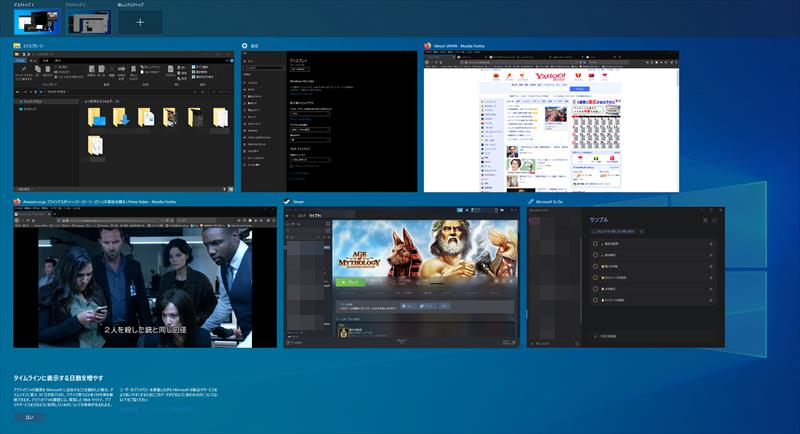Click the Settings gear icon in title
800x434 pixels.
click(245, 46)
